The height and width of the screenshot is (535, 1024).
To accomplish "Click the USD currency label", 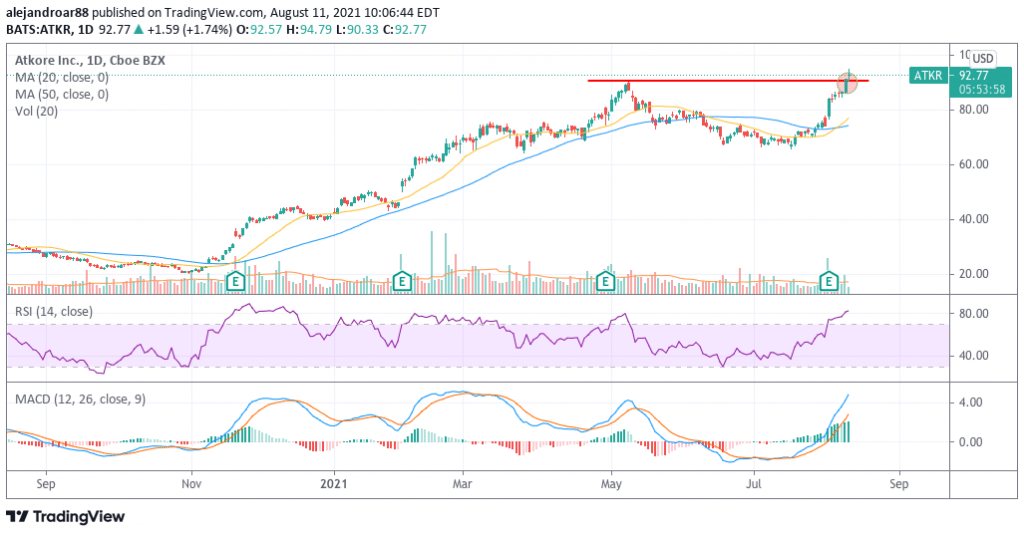I will [983, 58].
